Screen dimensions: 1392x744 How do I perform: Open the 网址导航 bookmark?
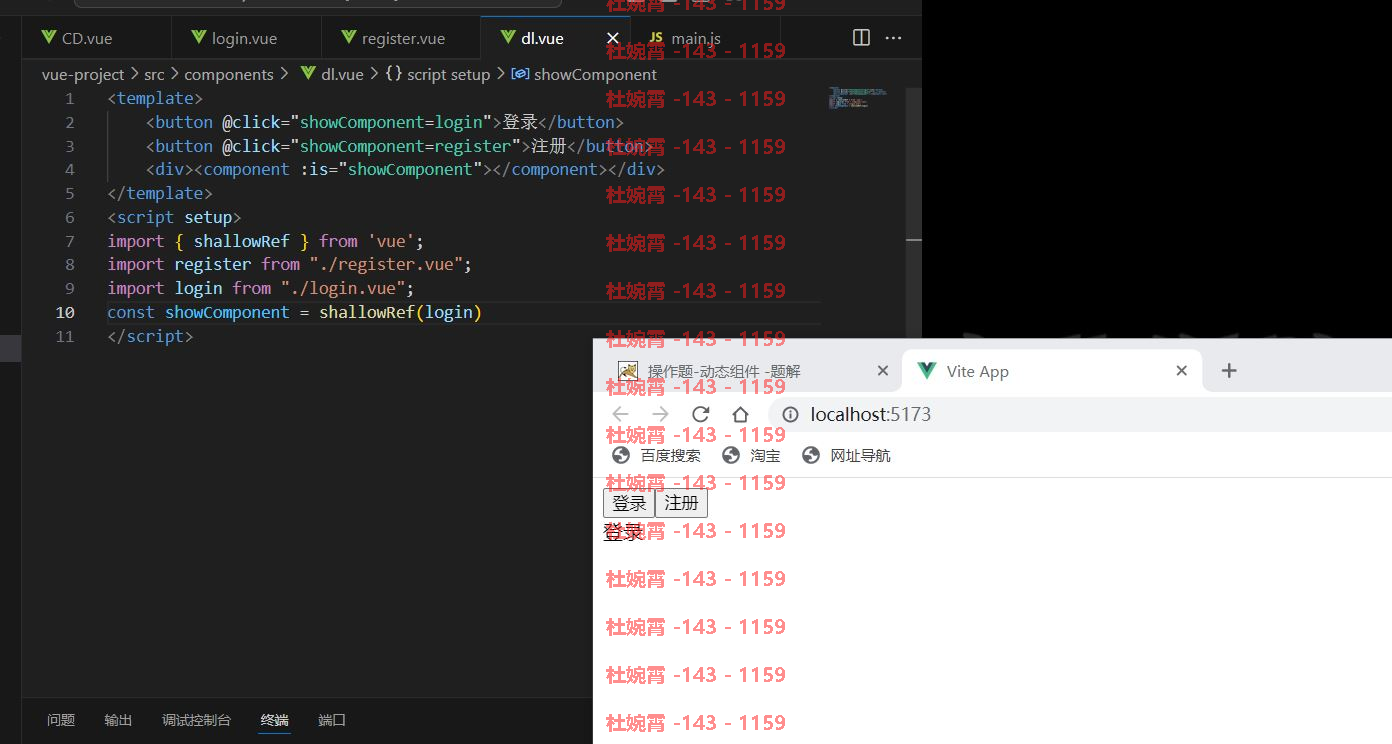click(846, 456)
